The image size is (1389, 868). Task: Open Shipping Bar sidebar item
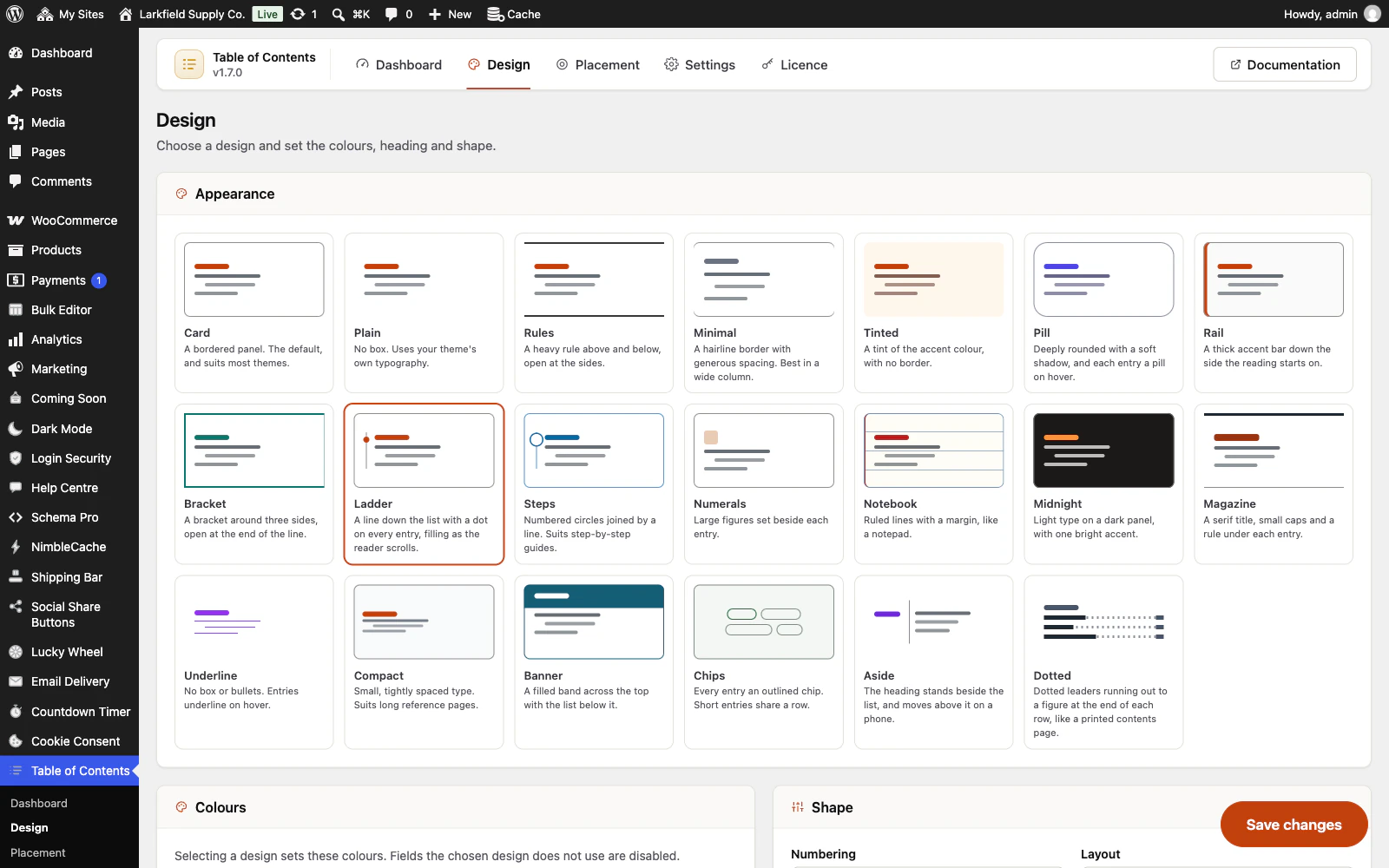coord(69,577)
